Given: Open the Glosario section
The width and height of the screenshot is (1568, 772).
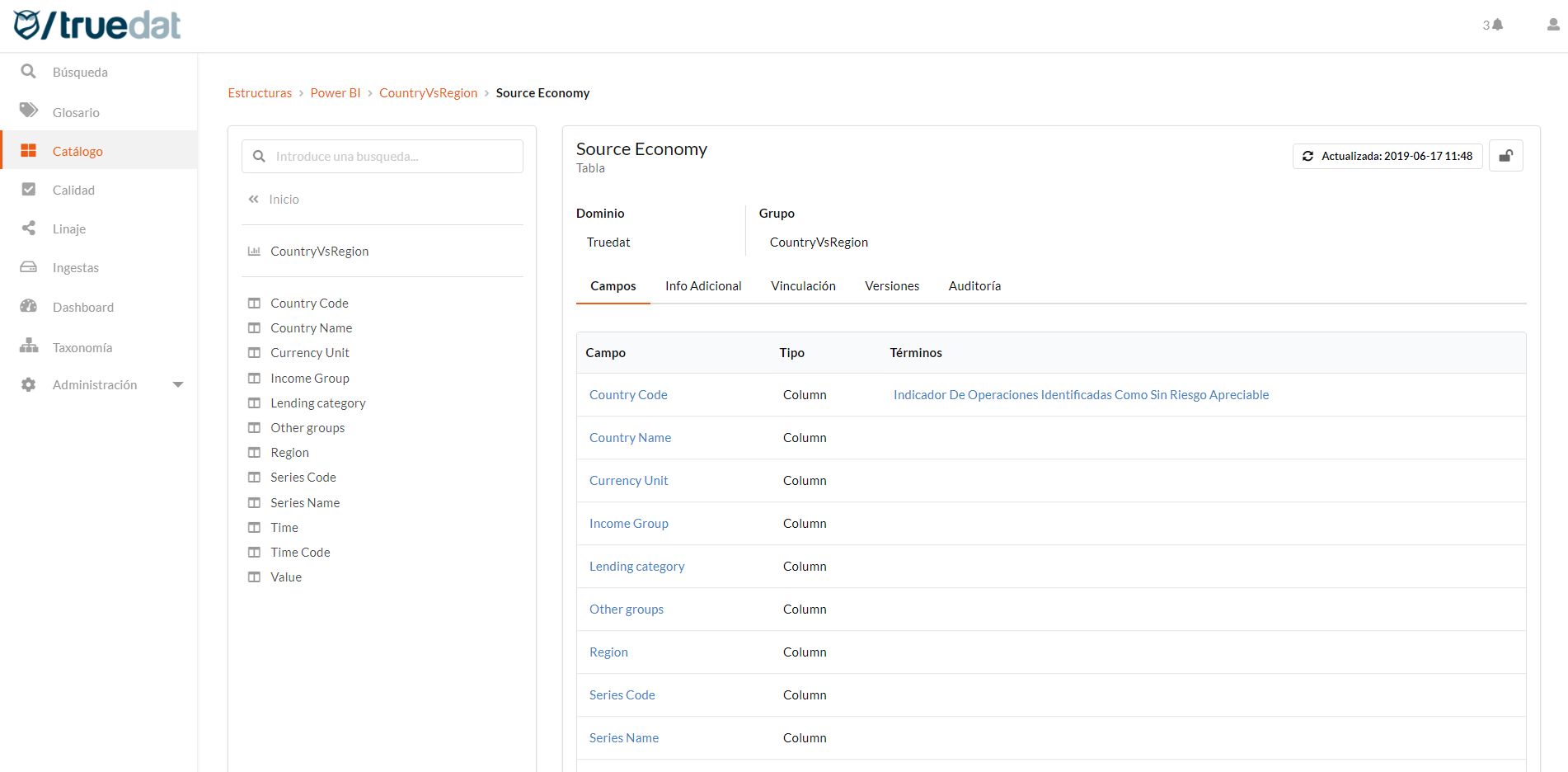Looking at the screenshot, I should click(76, 111).
